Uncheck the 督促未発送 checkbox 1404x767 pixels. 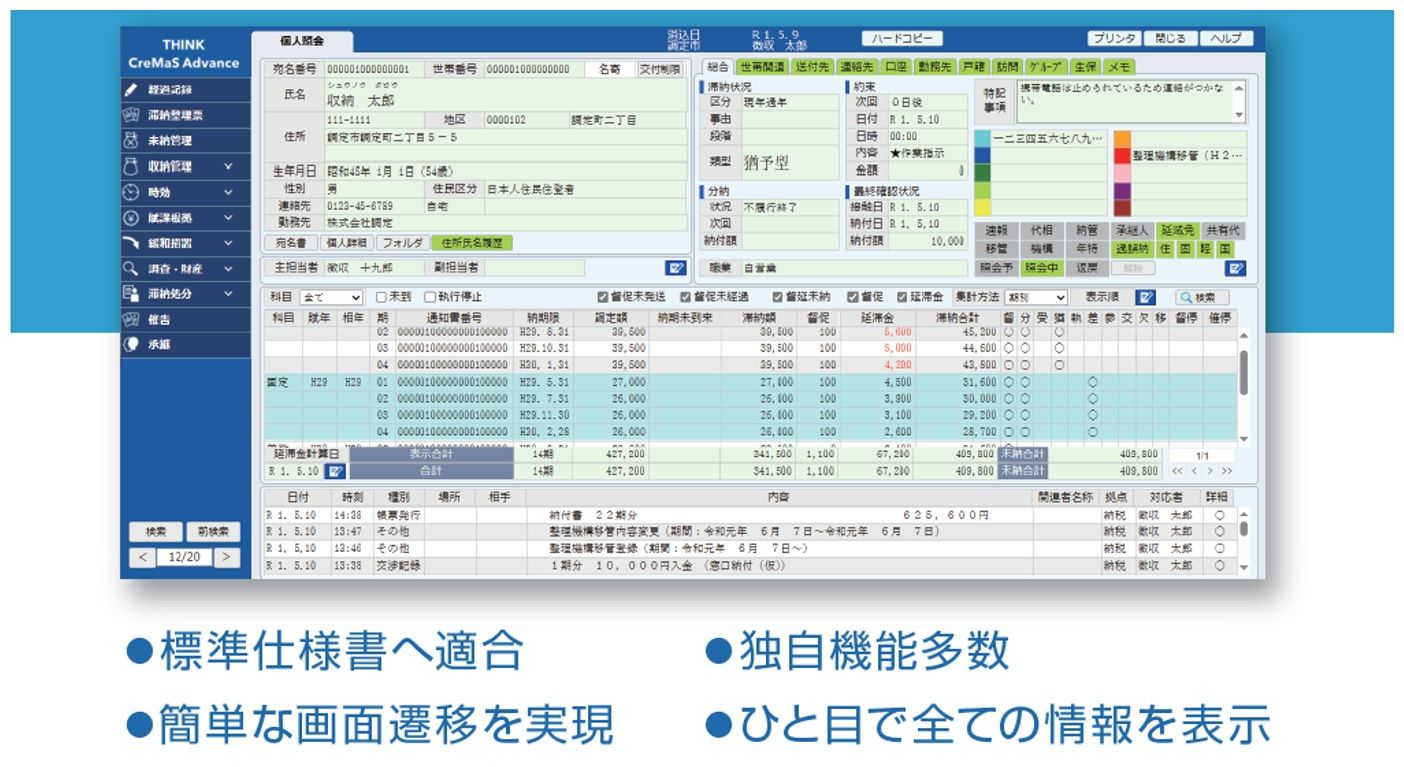click(x=602, y=297)
